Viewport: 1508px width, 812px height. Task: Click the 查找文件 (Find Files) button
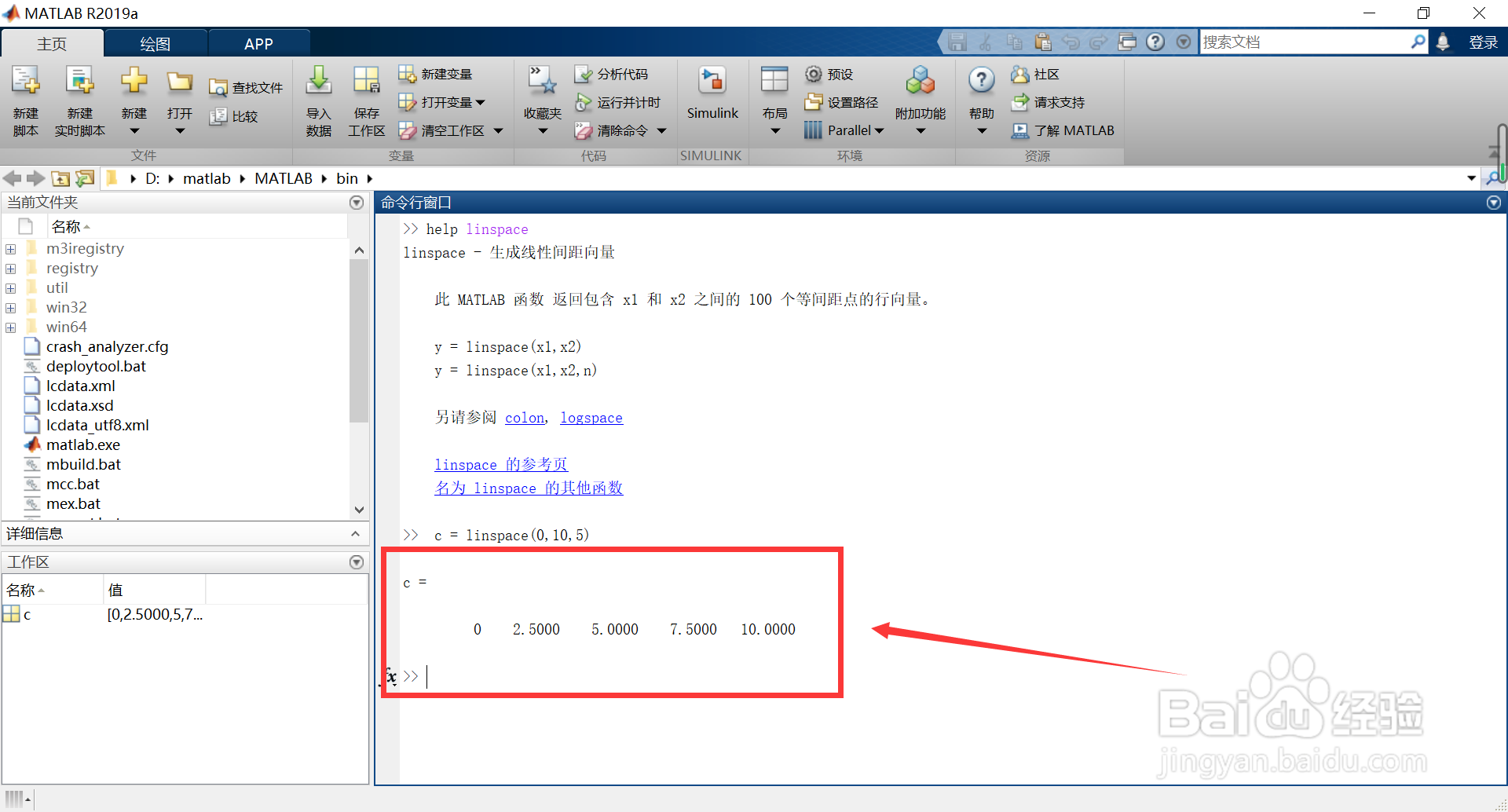(x=246, y=88)
